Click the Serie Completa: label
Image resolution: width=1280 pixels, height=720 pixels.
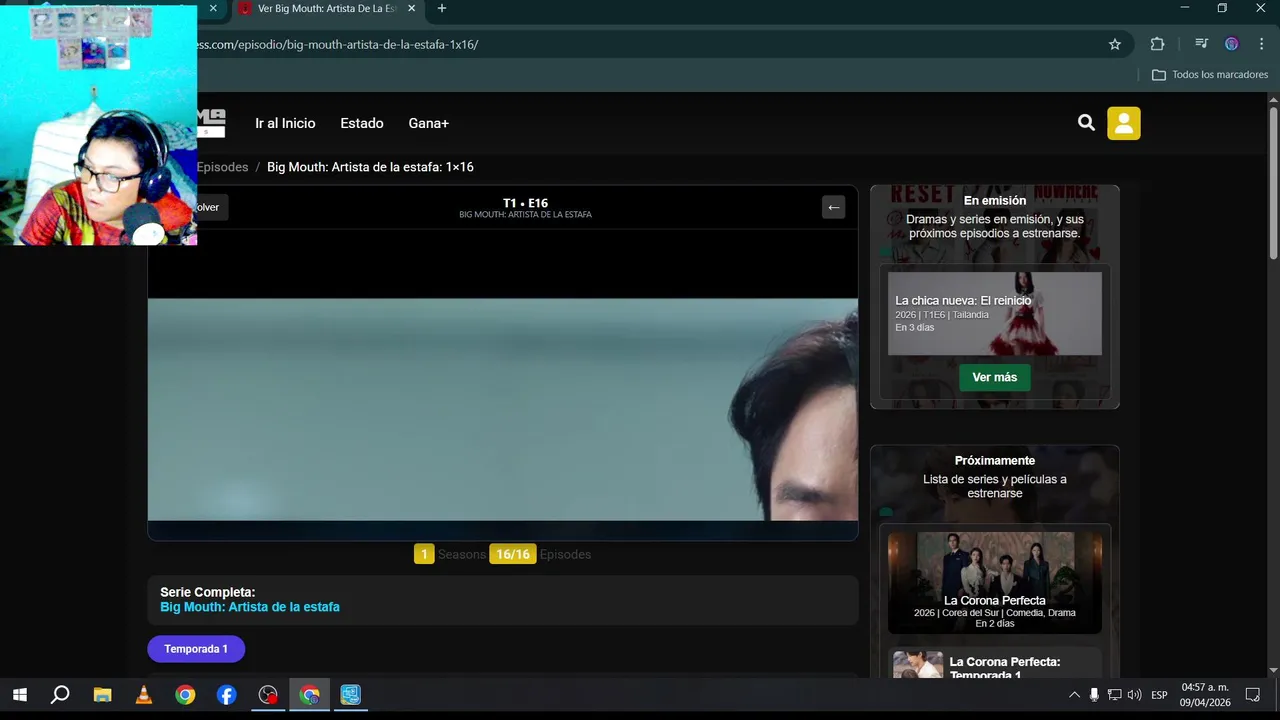pyautogui.click(x=208, y=592)
